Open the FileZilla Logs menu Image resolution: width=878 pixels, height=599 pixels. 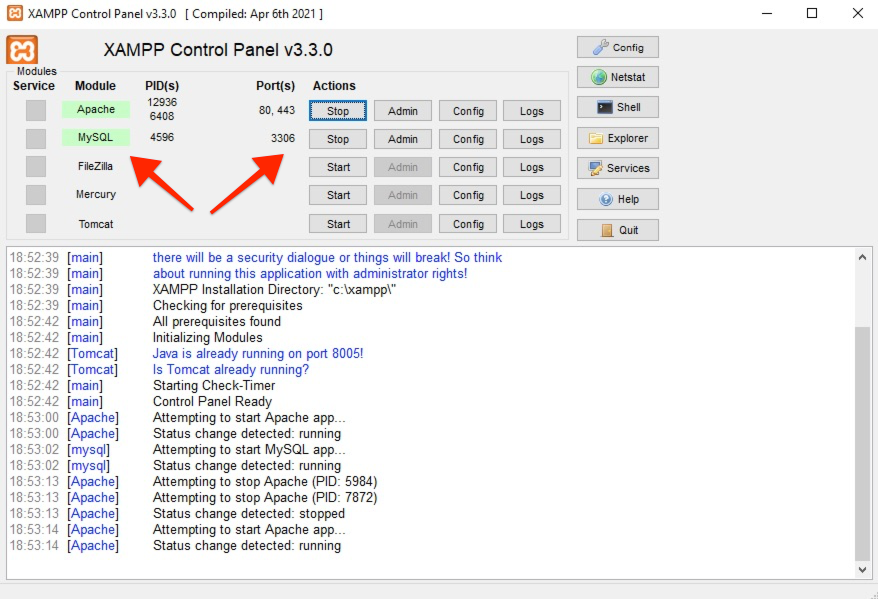click(x=531, y=167)
